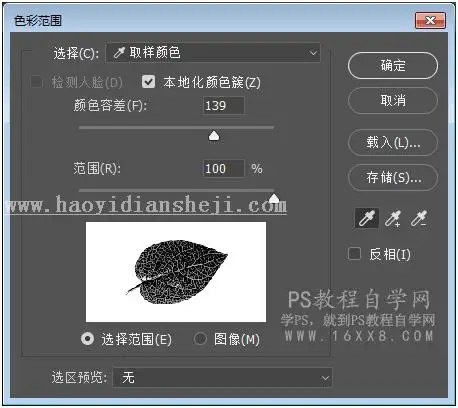Click the 确定 button
This screenshot has height=408, width=458.
pyautogui.click(x=393, y=65)
